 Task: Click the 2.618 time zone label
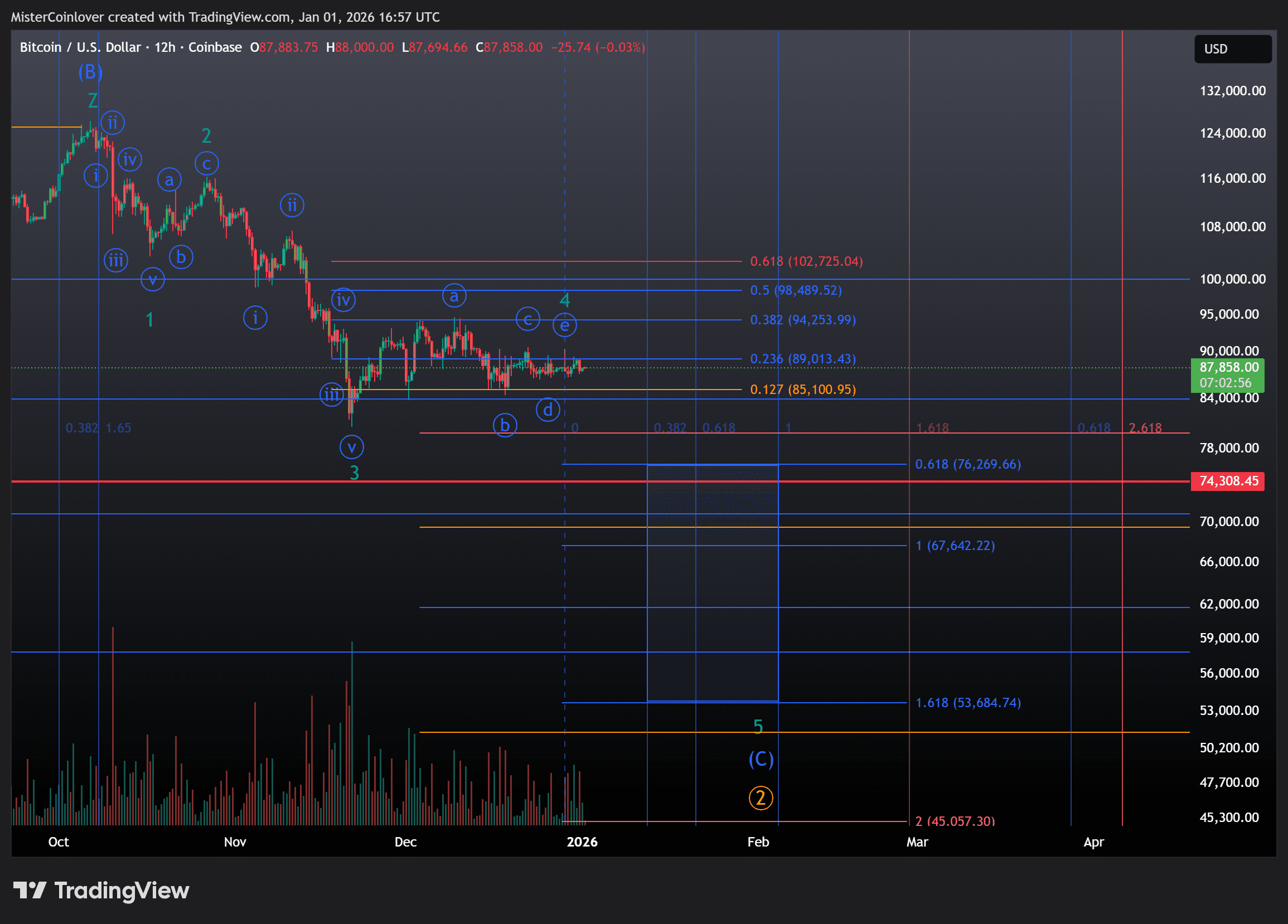click(1144, 428)
